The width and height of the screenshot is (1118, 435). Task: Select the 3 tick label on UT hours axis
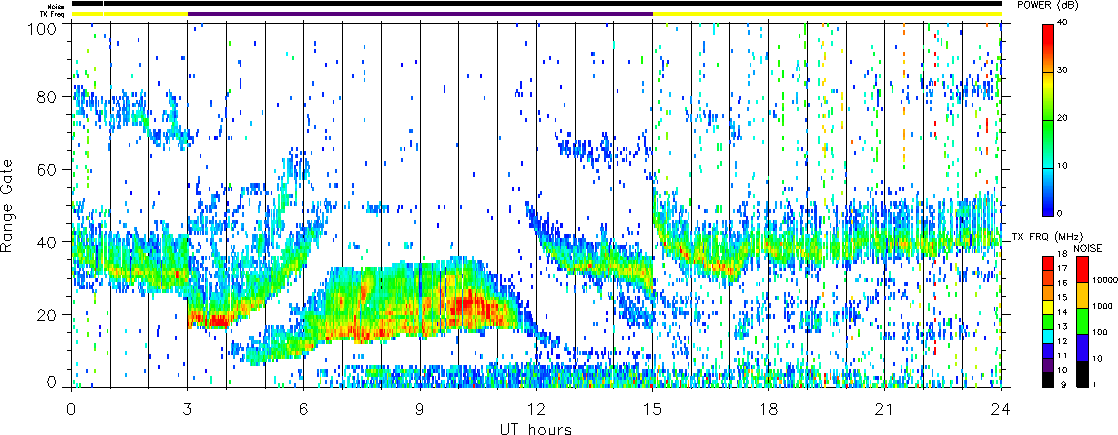(188, 407)
